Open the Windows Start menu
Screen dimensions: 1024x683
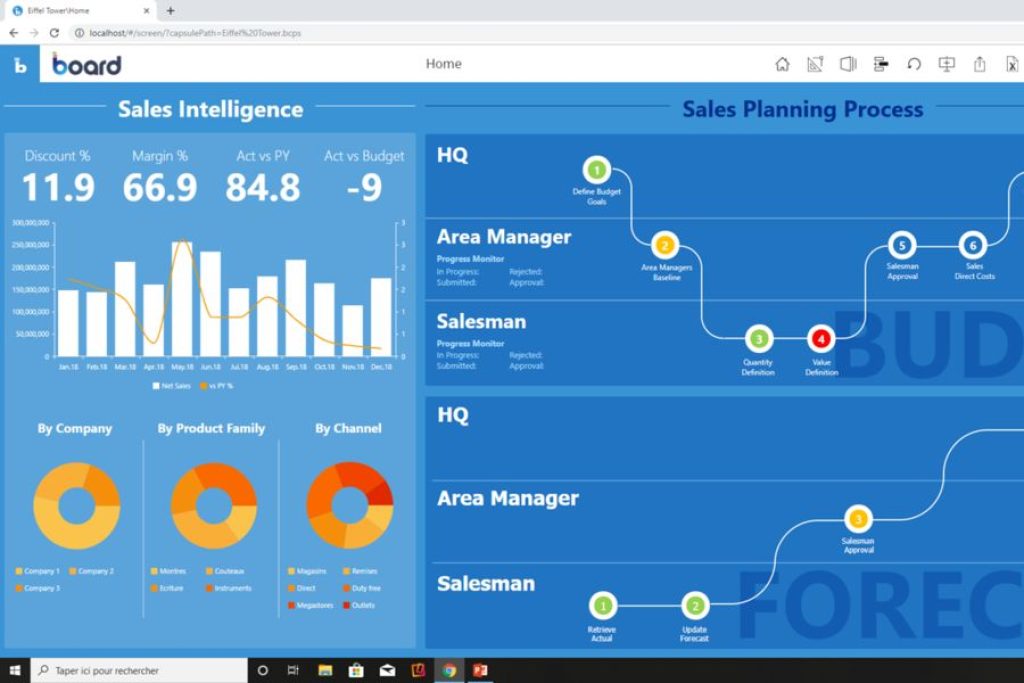click(15, 671)
